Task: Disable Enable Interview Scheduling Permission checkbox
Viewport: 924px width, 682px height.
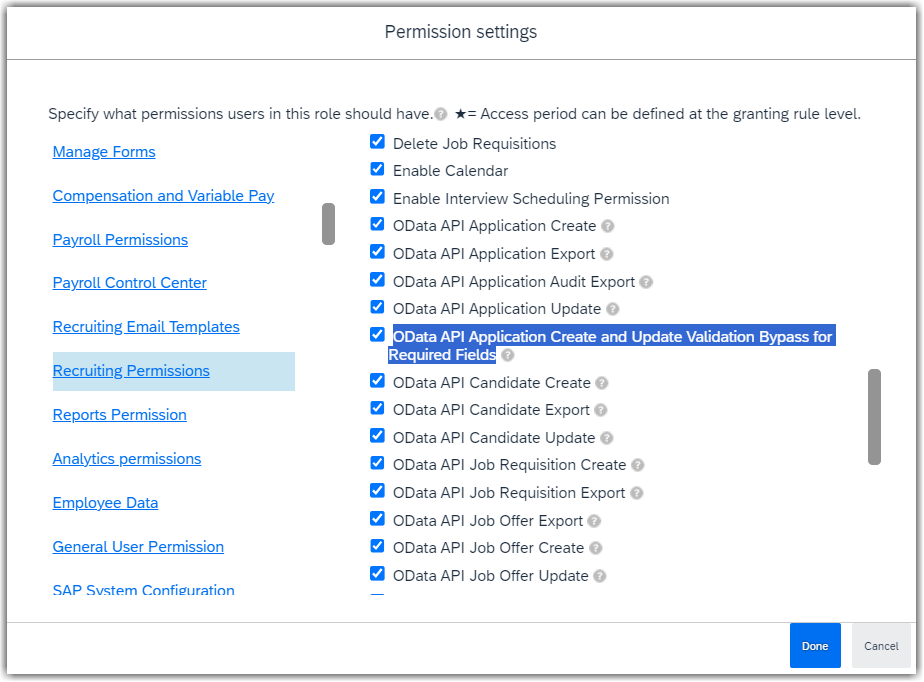Action: (x=377, y=196)
